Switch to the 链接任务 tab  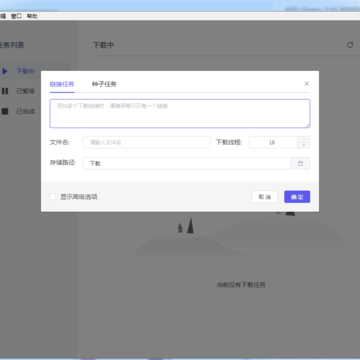coord(62,84)
